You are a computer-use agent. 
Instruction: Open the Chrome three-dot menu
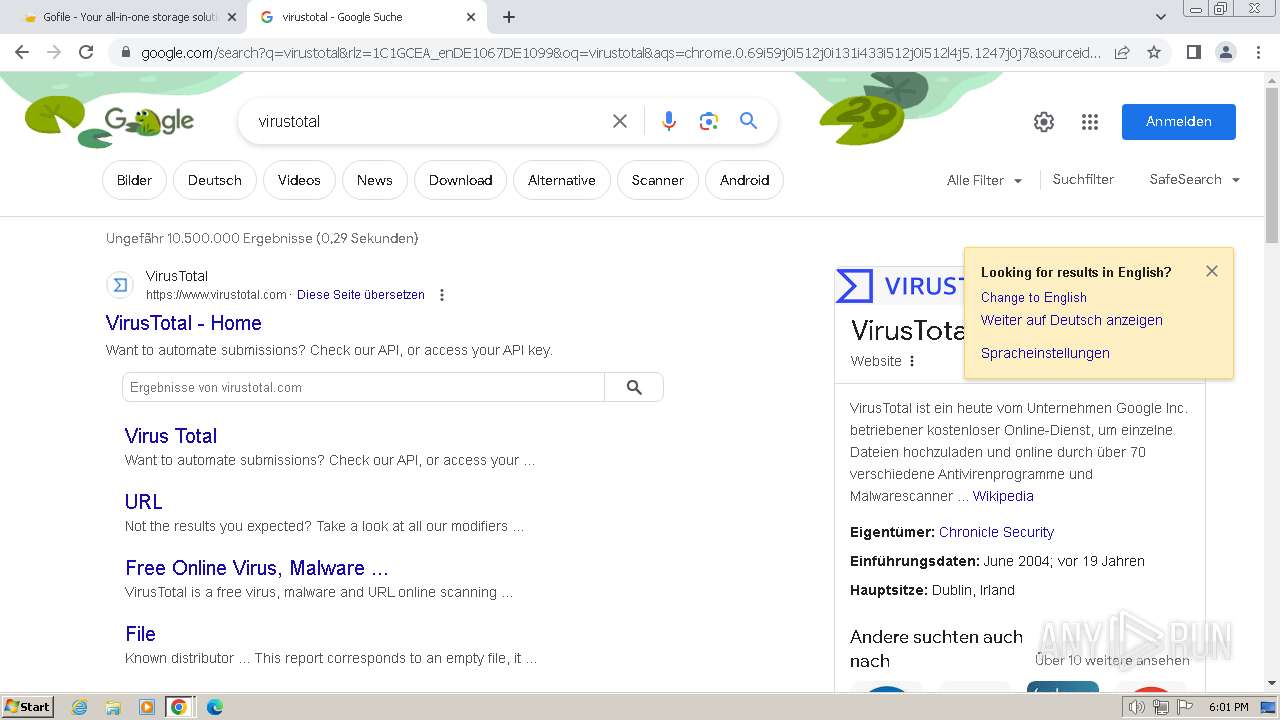(x=1257, y=52)
